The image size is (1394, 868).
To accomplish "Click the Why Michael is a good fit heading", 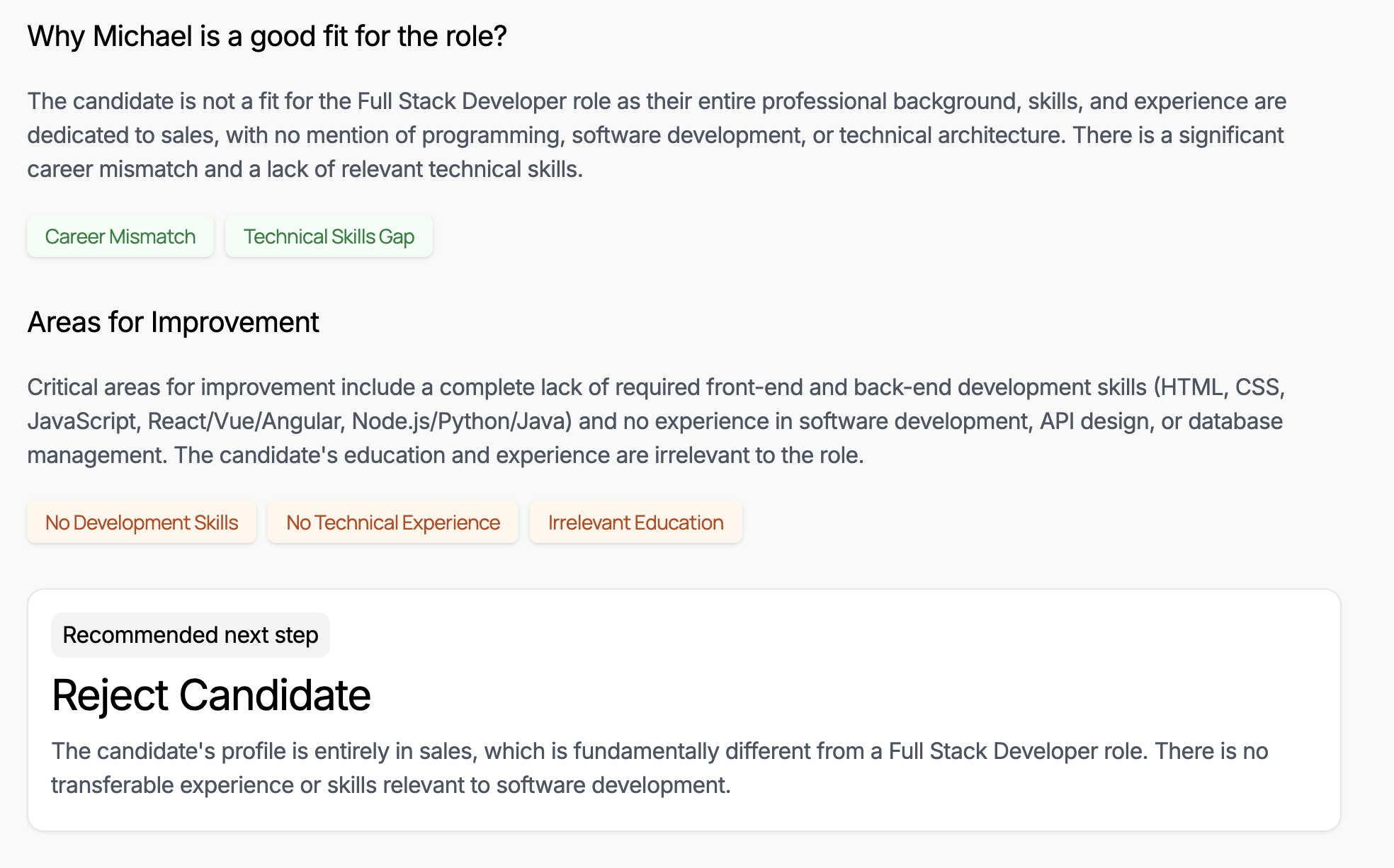I will (x=267, y=36).
